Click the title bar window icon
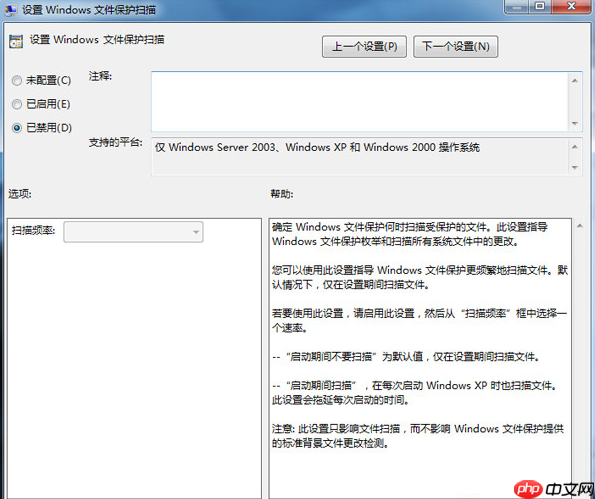This screenshot has height=499, width=595. click(x=10, y=9)
